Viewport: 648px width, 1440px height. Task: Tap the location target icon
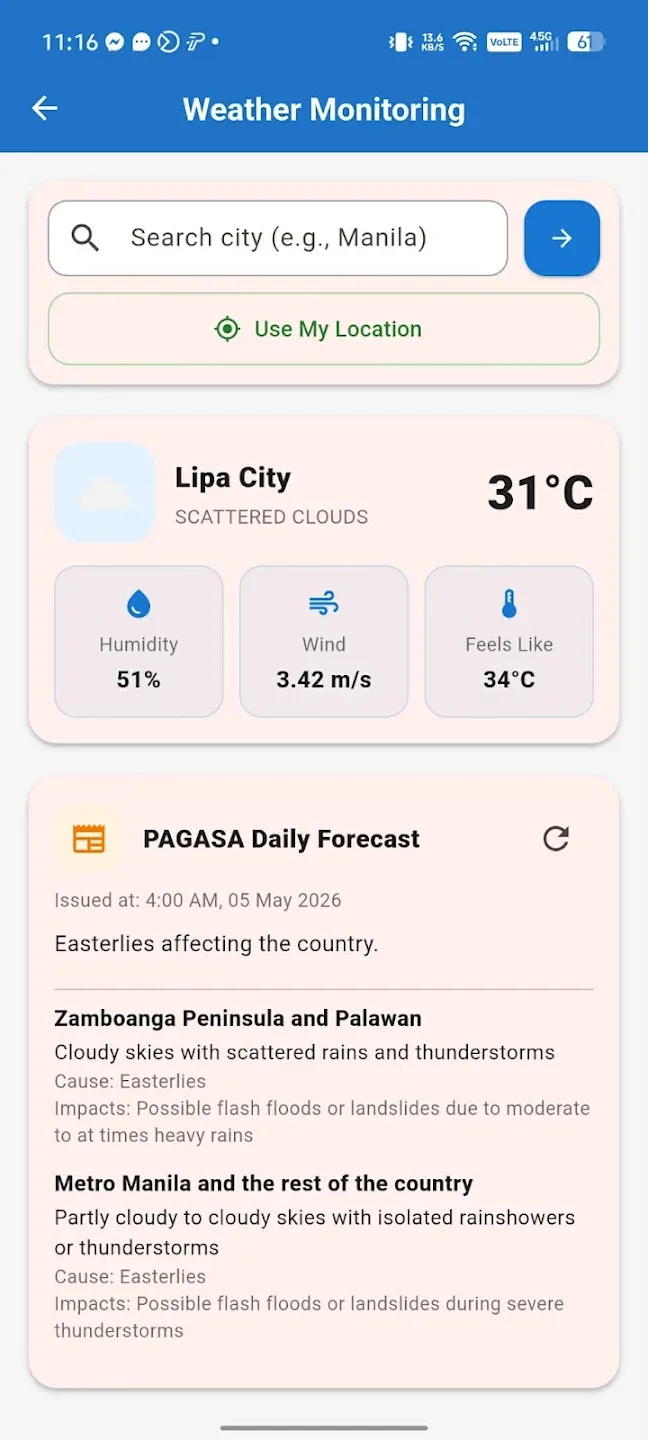[x=227, y=329]
